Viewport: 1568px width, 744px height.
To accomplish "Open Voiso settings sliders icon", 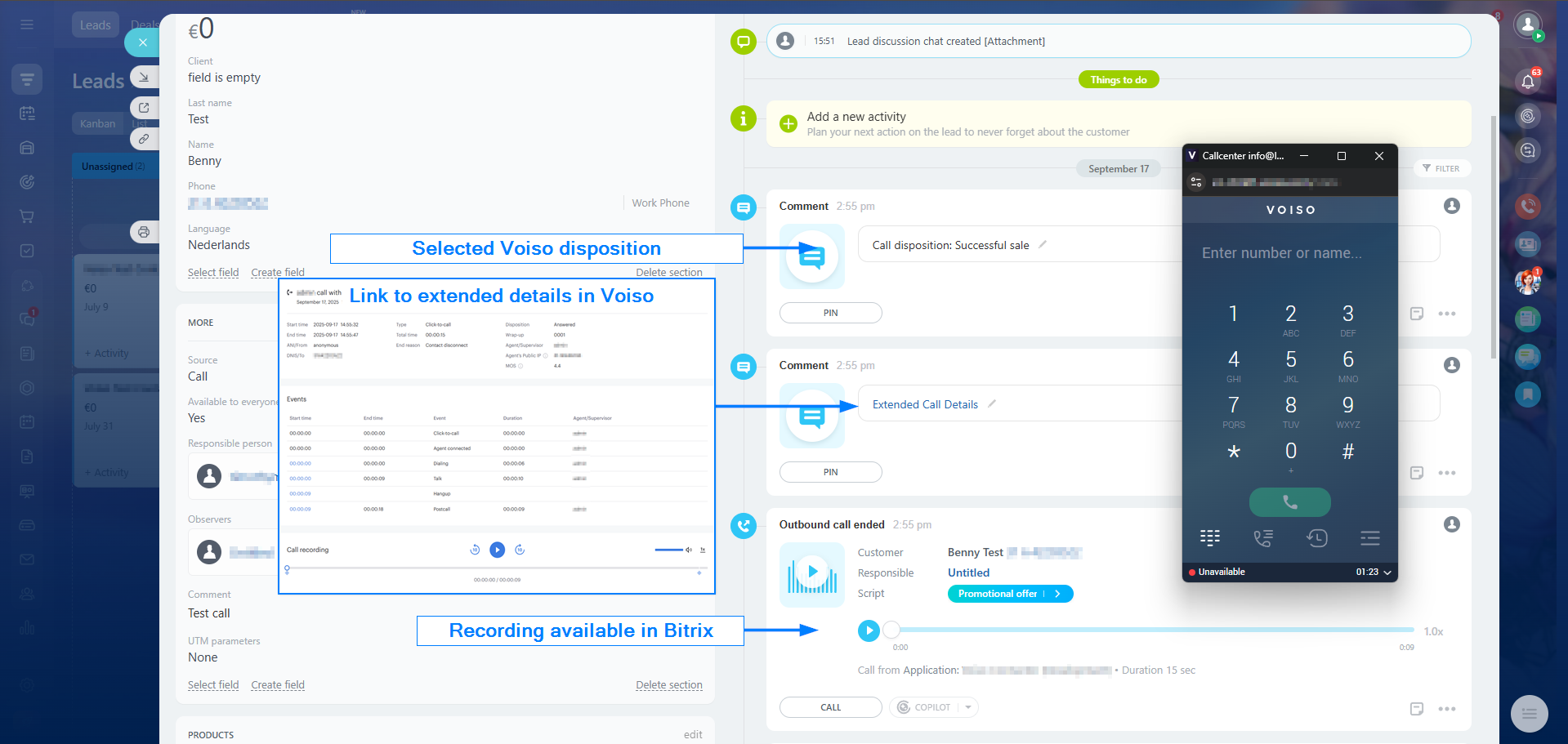I will tap(1196, 182).
